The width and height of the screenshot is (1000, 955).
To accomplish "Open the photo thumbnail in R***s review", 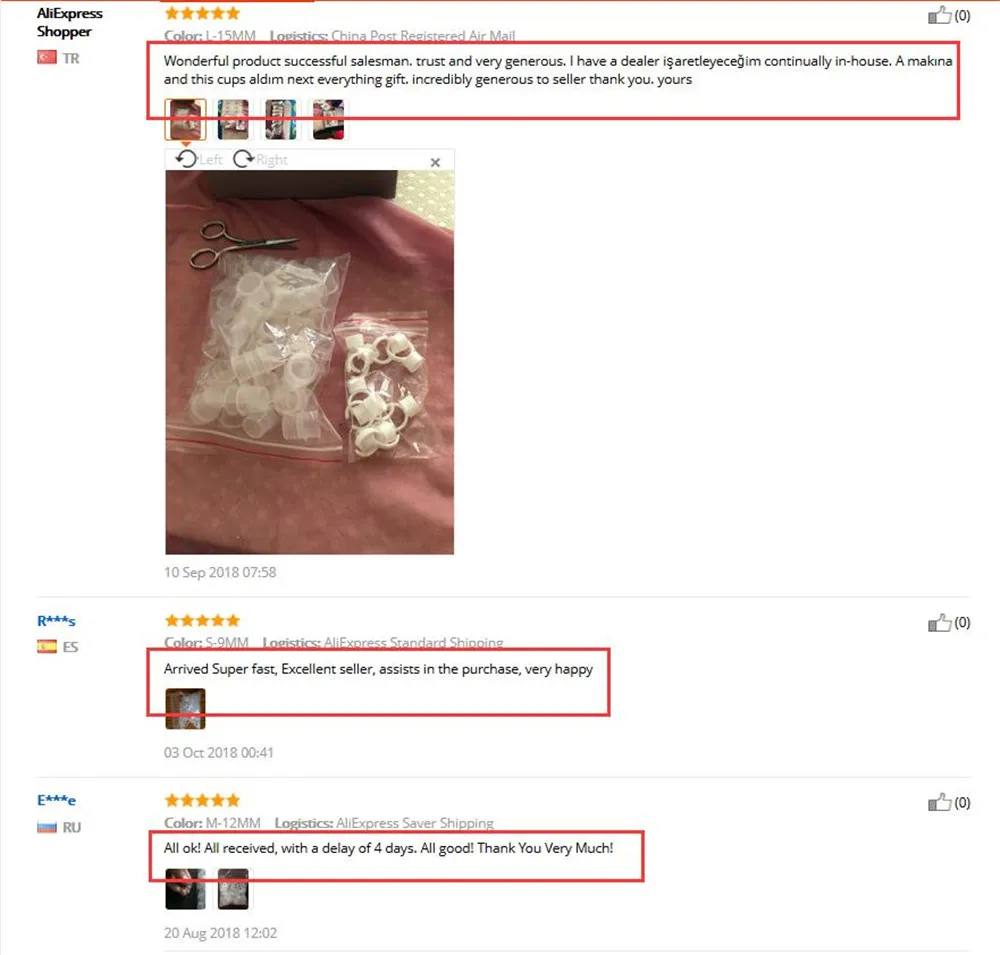I will coord(186,708).
